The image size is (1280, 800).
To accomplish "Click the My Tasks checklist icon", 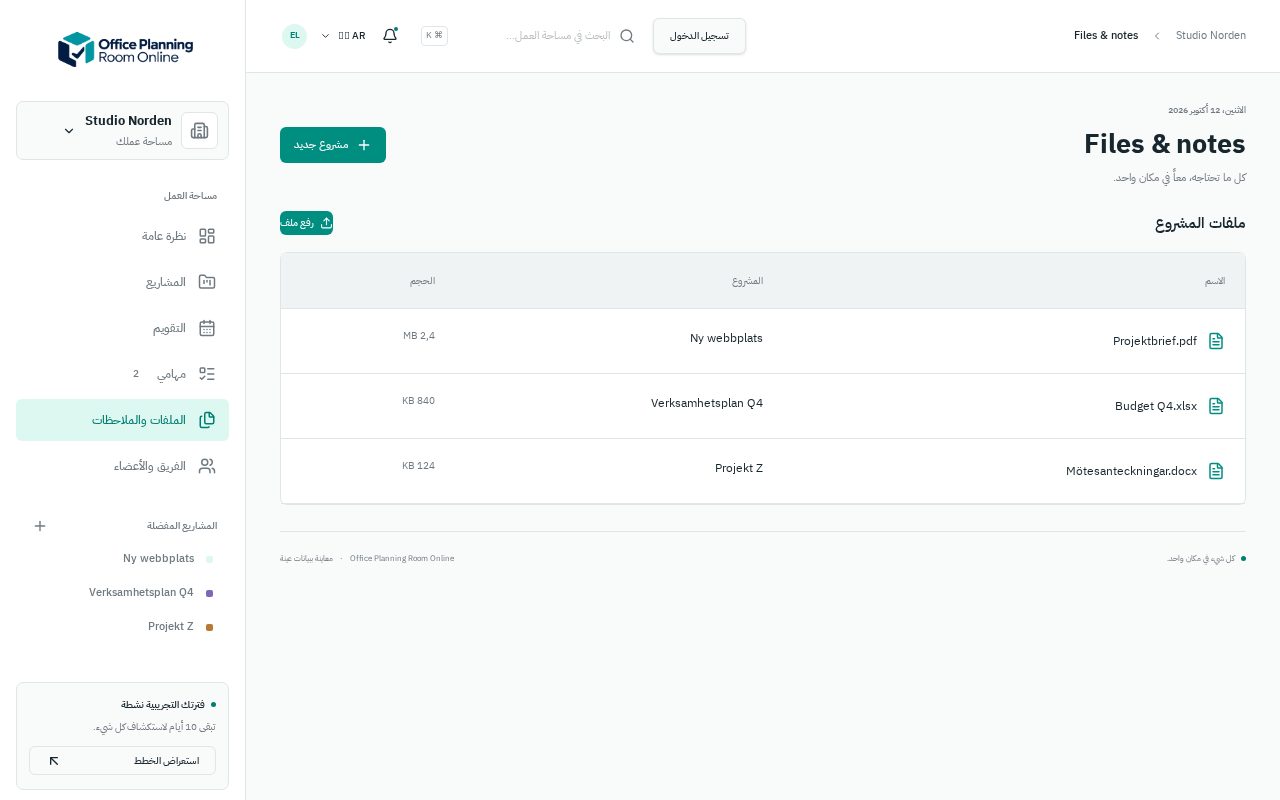I will pyautogui.click(x=207, y=374).
